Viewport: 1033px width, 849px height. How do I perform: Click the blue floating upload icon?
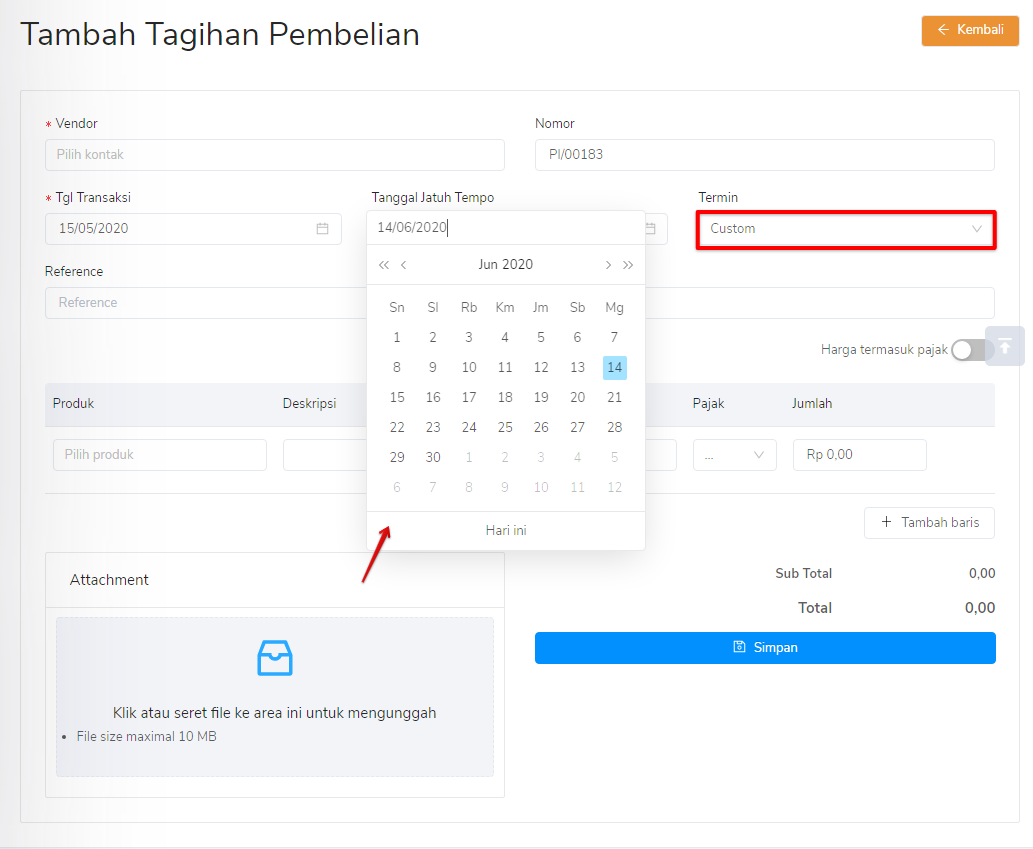(x=1004, y=345)
